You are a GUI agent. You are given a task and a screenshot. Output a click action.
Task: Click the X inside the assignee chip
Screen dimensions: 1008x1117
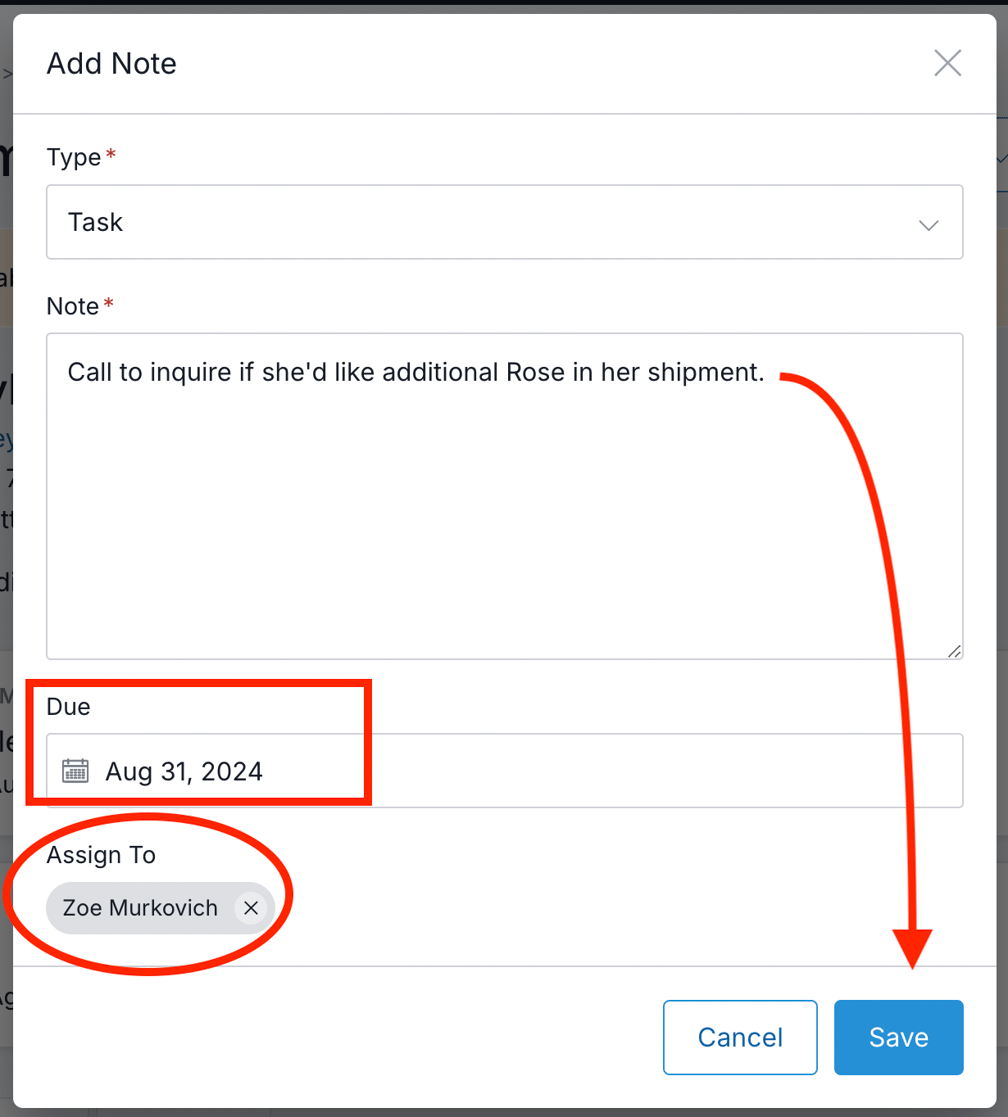point(251,908)
